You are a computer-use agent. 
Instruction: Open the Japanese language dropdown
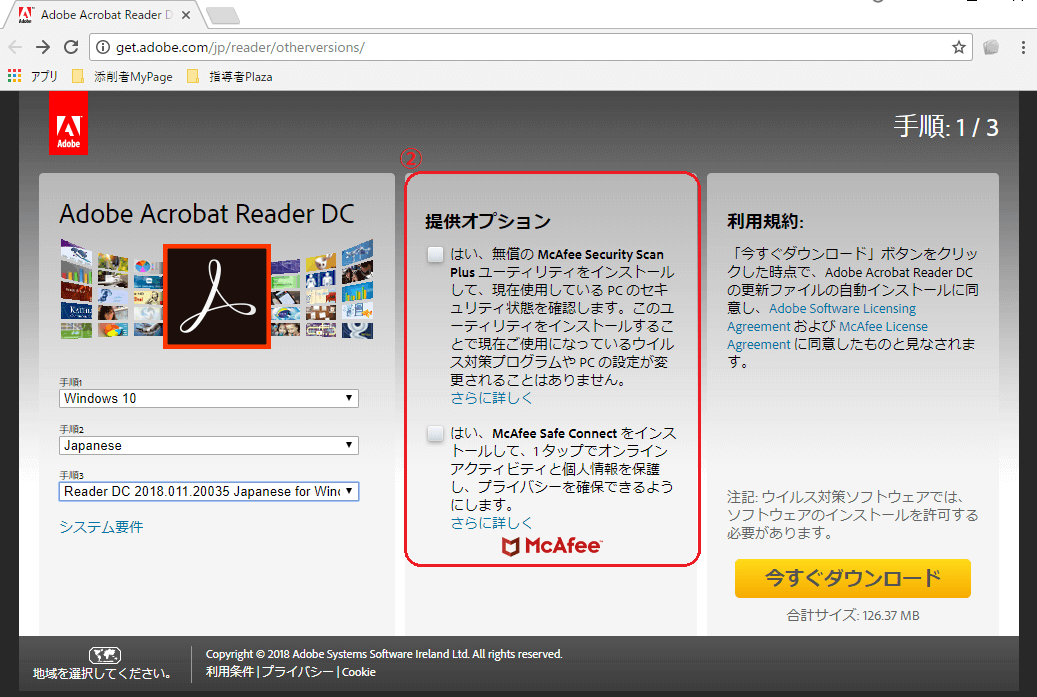(x=209, y=446)
